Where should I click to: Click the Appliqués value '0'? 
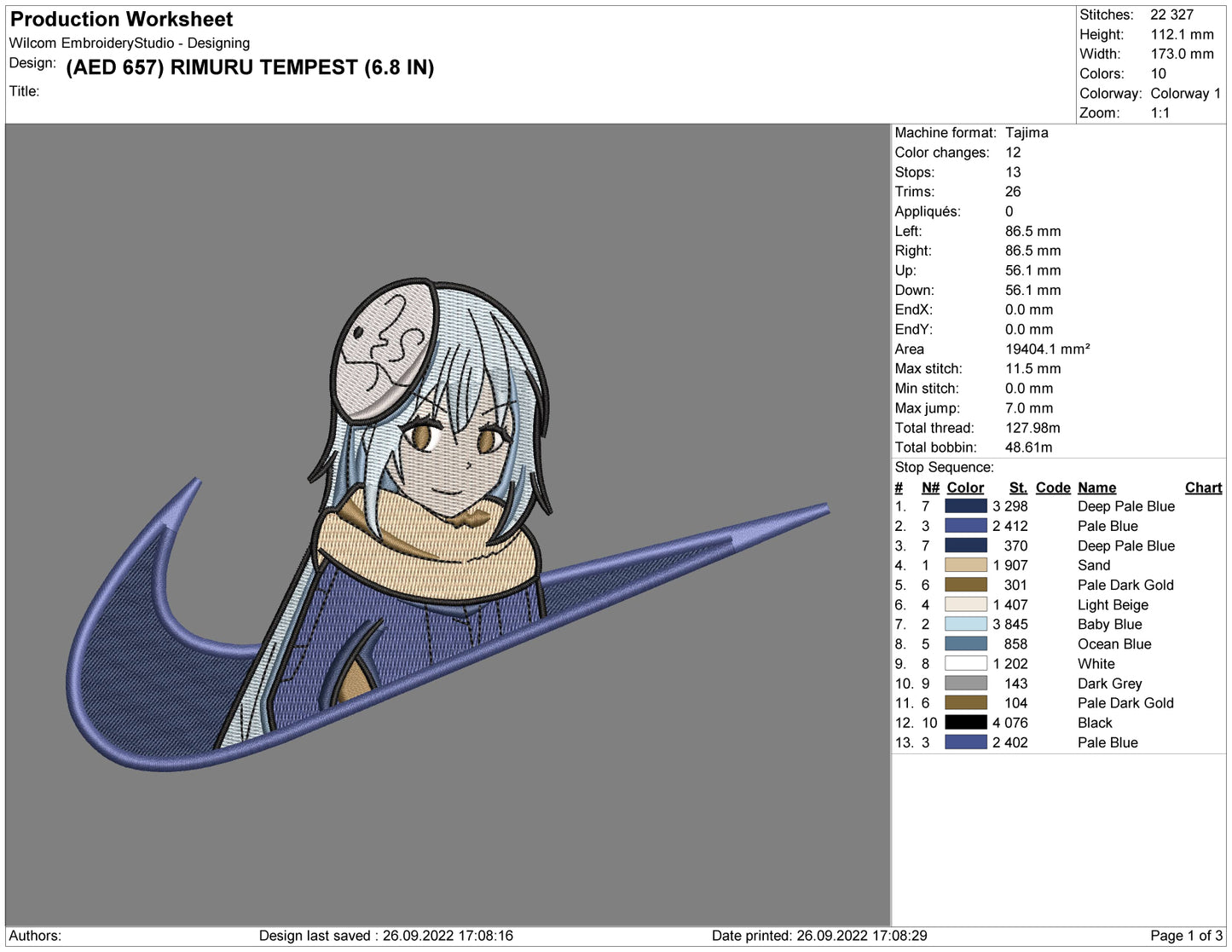pyautogui.click(x=1009, y=211)
